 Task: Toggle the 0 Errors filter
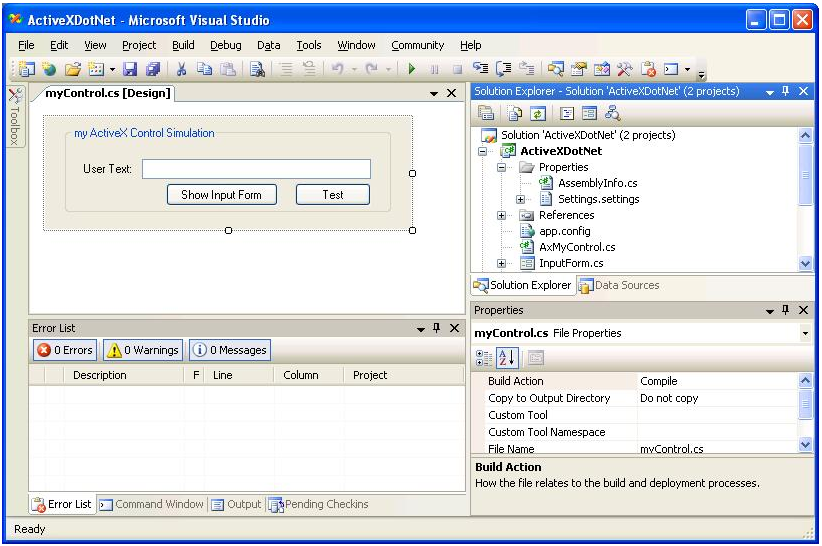[x=66, y=350]
